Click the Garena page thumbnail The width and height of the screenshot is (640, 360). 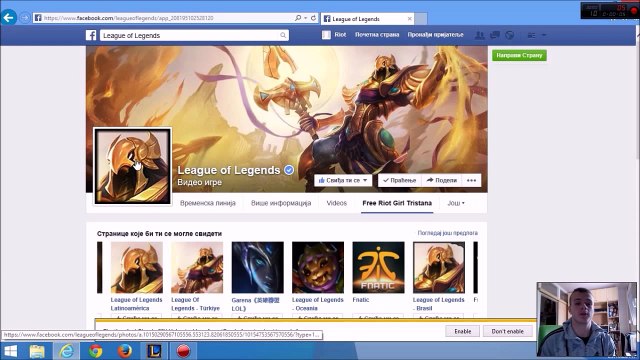click(x=258, y=267)
